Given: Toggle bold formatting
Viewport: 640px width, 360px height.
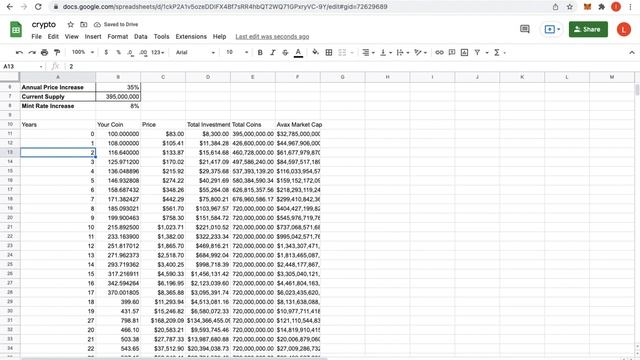Looking at the screenshot, I should coord(260,52).
